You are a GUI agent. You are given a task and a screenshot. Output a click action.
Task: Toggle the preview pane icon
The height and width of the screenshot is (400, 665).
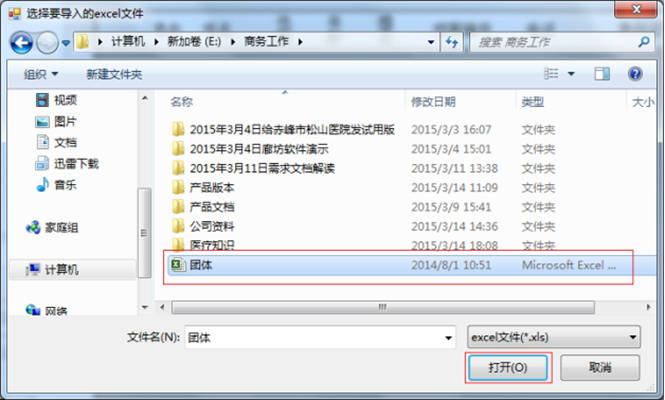[602, 74]
